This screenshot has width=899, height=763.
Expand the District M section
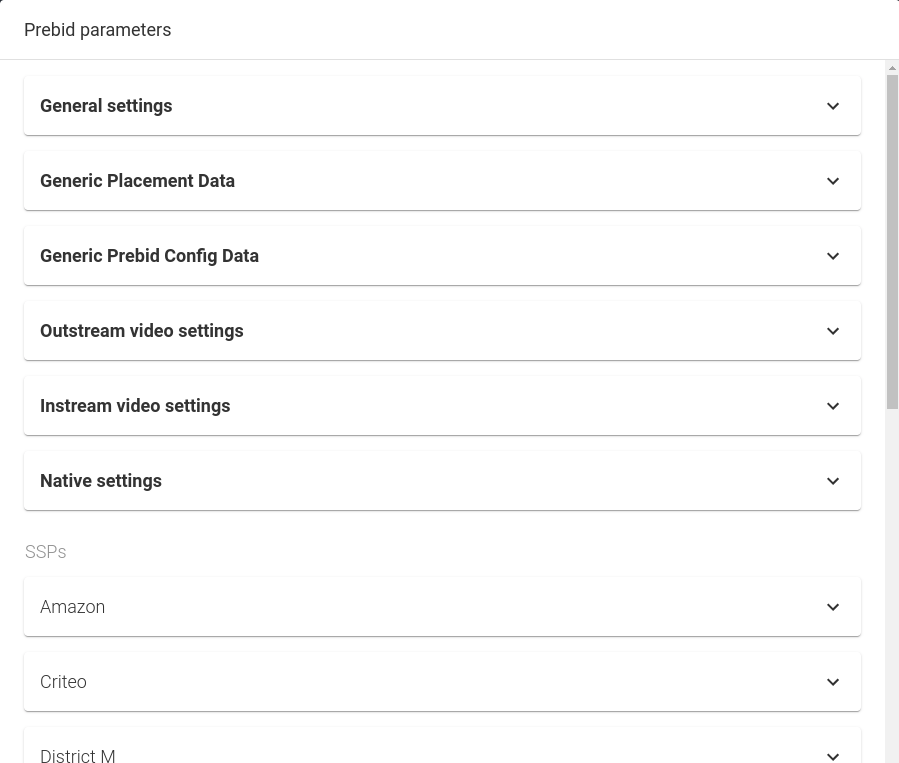tap(442, 753)
